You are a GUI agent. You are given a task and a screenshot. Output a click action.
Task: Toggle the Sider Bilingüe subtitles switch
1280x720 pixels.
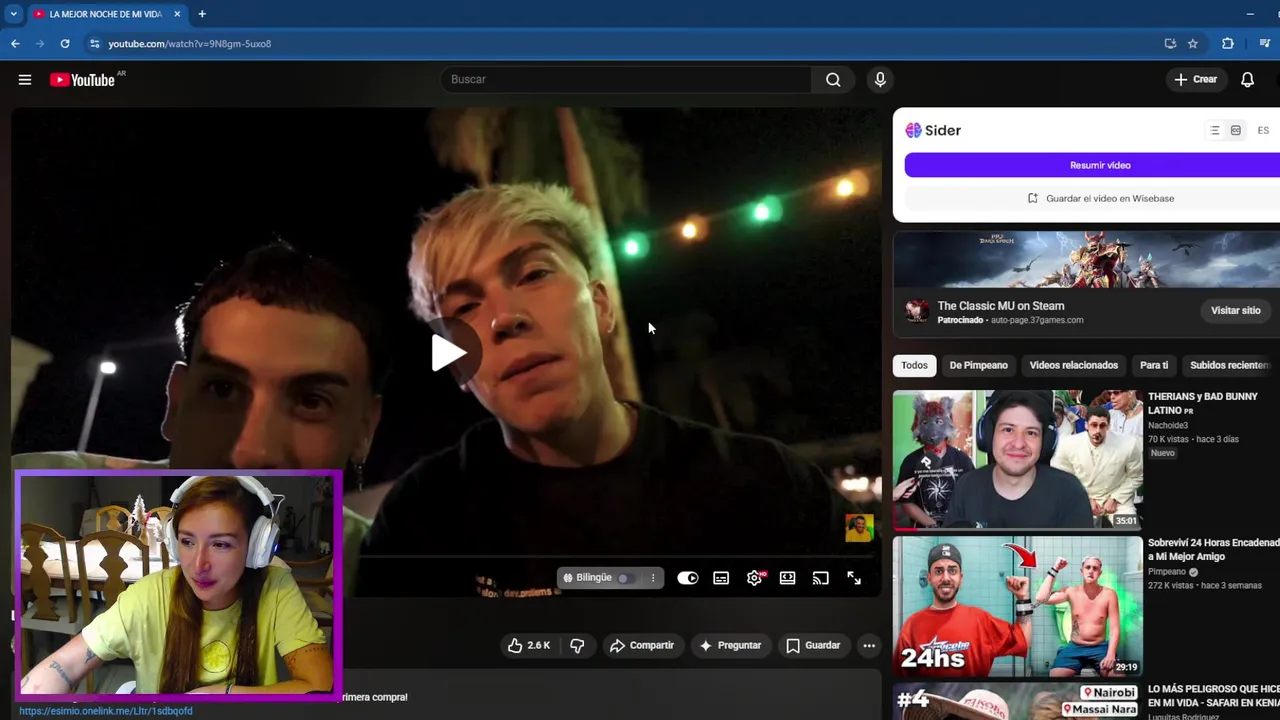pos(625,578)
